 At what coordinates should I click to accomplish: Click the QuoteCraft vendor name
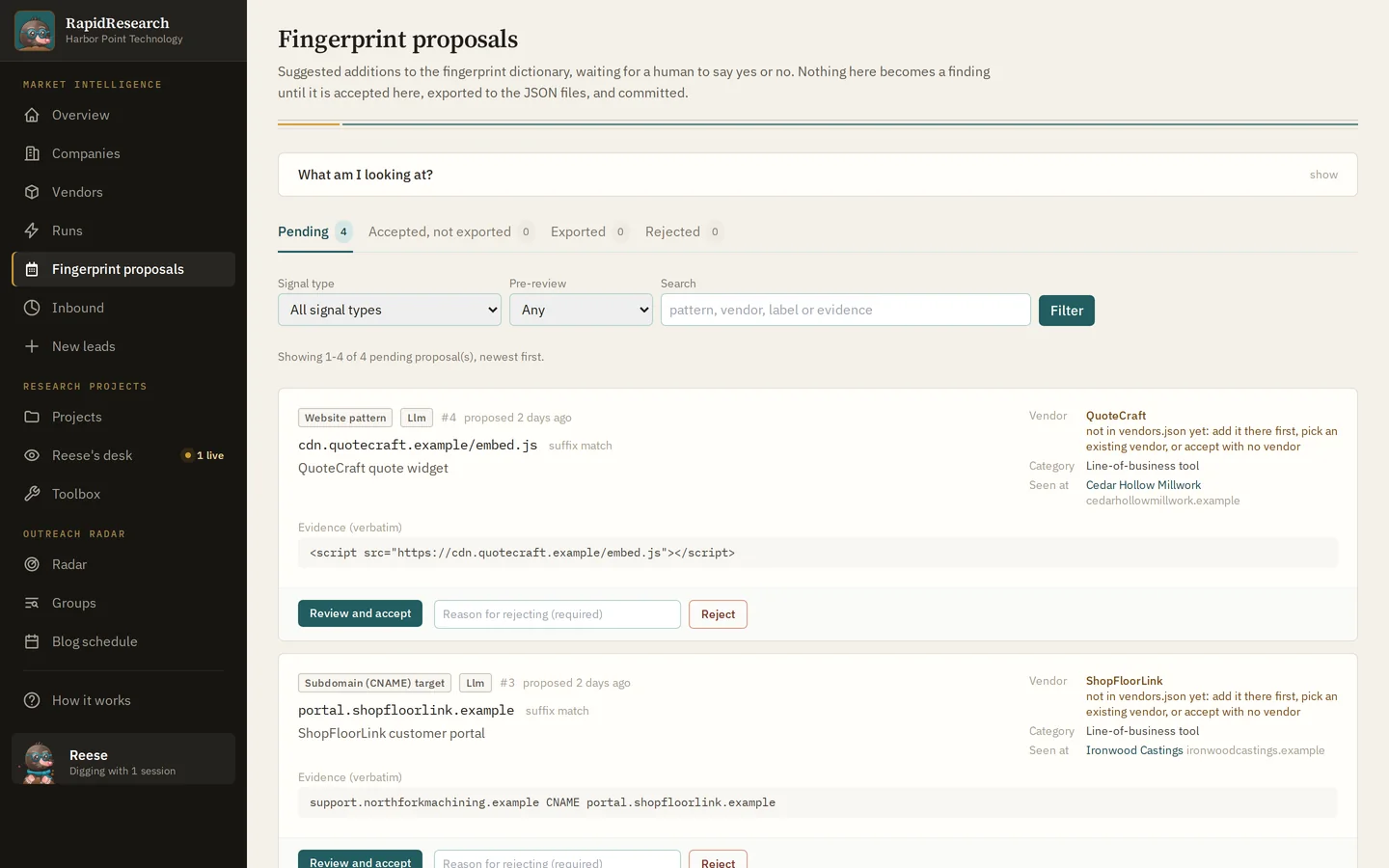coord(1116,416)
